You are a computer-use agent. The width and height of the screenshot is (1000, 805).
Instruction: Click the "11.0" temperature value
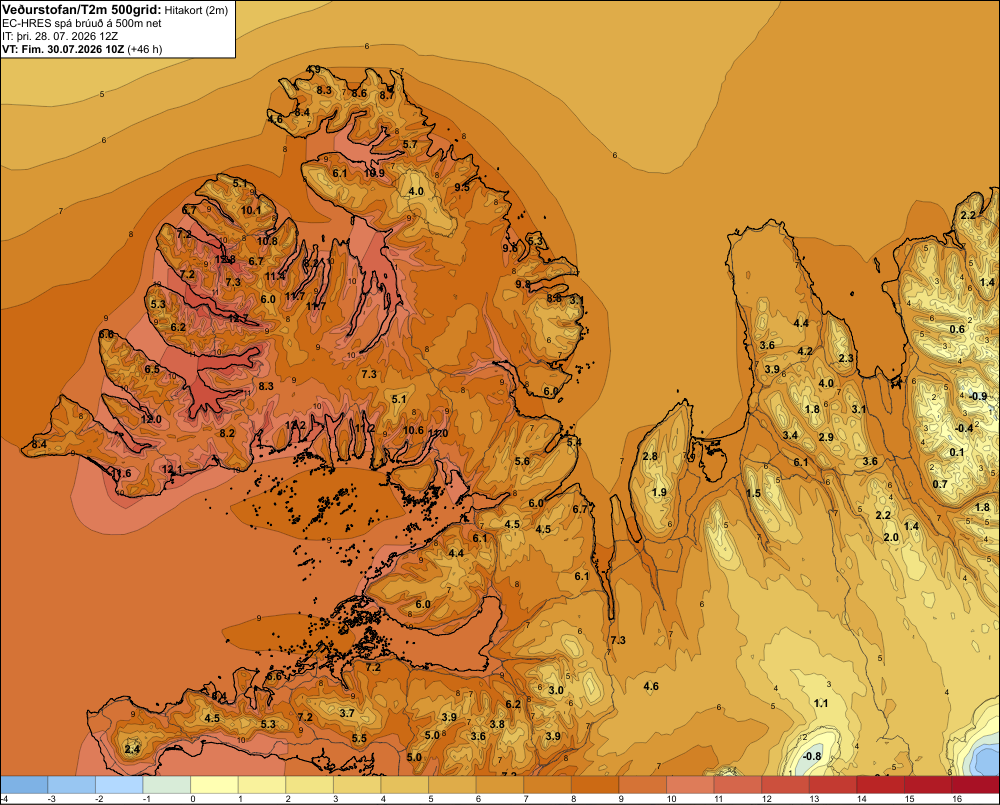point(438,433)
